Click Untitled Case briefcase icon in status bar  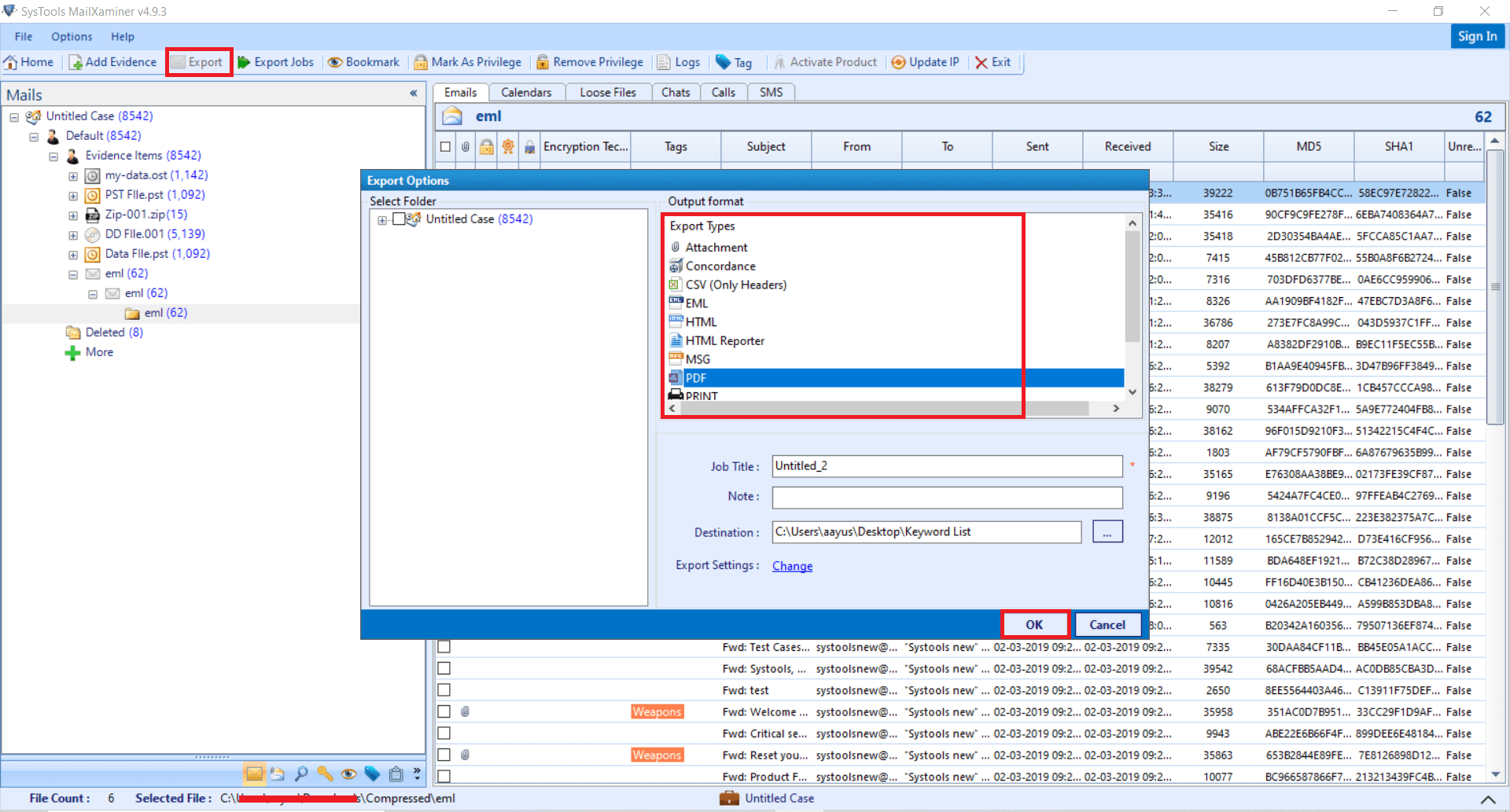click(730, 798)
